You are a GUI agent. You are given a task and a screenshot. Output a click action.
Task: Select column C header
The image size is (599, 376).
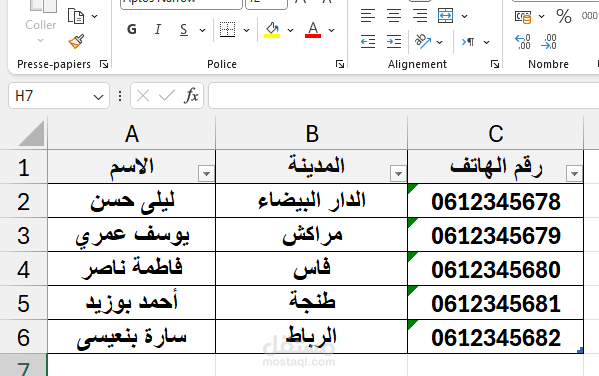coord(495,133)
